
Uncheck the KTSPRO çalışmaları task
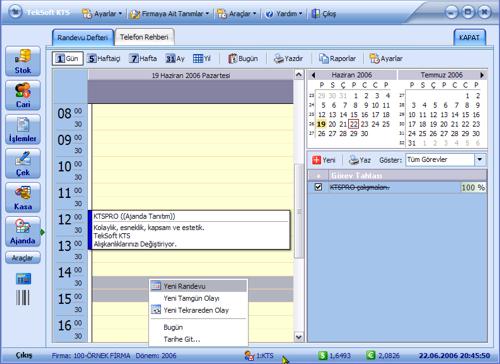tap(318, 187)
